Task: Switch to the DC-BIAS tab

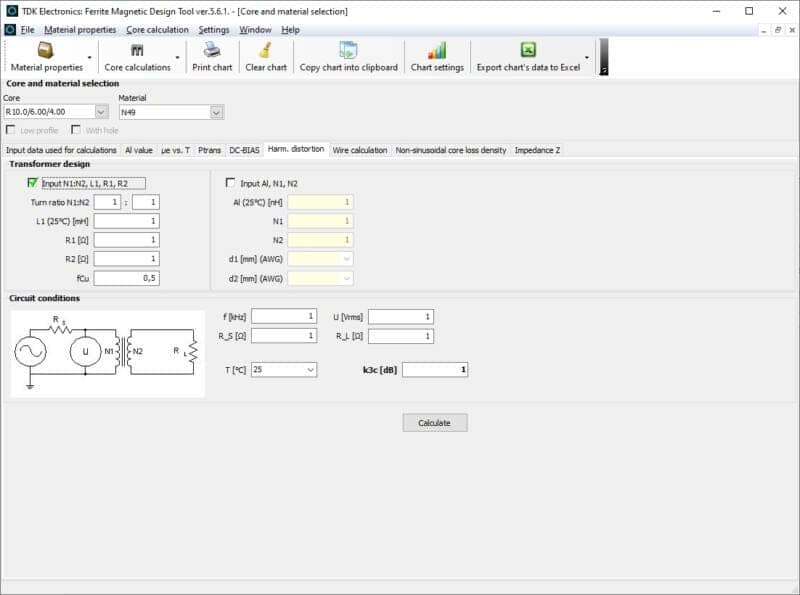Action: coord(244,150)
